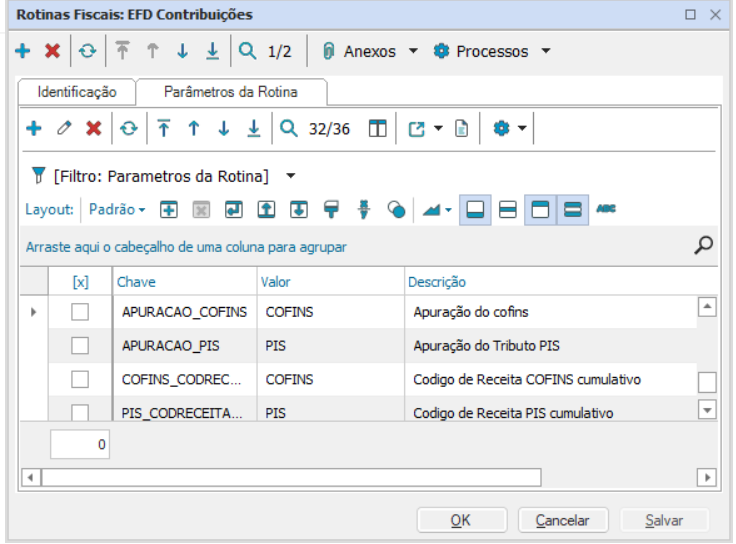The height and width of the screenshot is (544, 736).
Task: Click the red delete X in top toolbar
Action: click(x=52, y=51)
